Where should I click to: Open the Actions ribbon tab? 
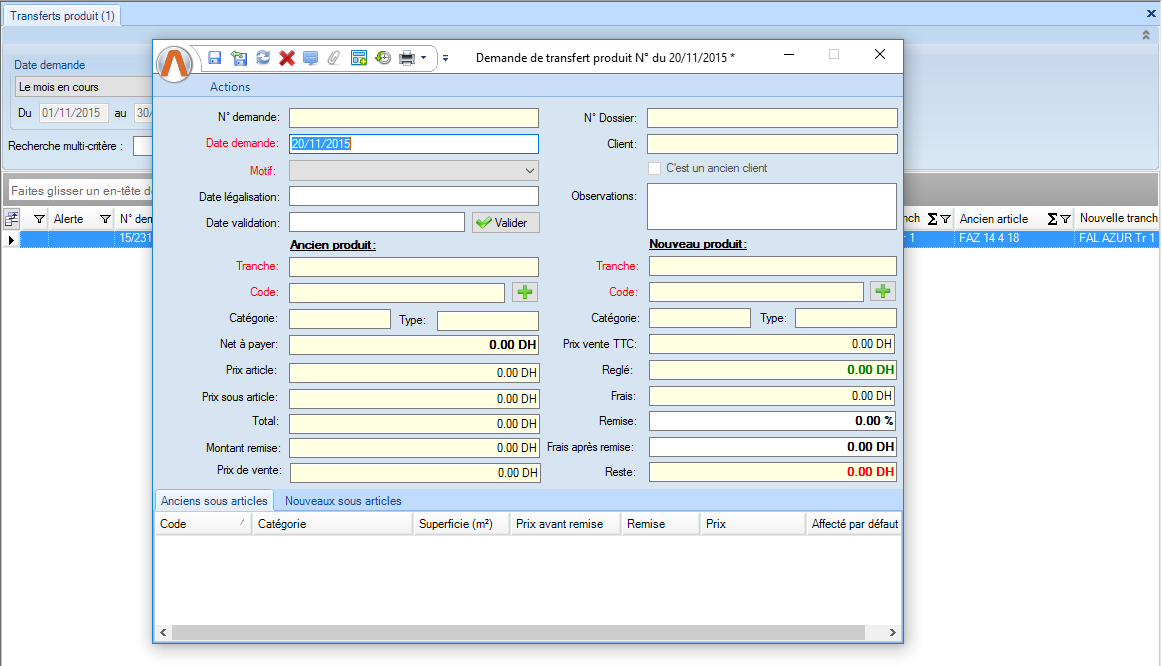pyautogui.click(x=230, y=87)
